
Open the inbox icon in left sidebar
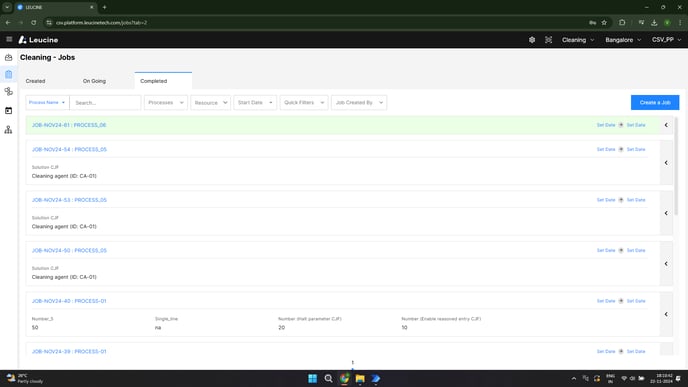point(8,57)
